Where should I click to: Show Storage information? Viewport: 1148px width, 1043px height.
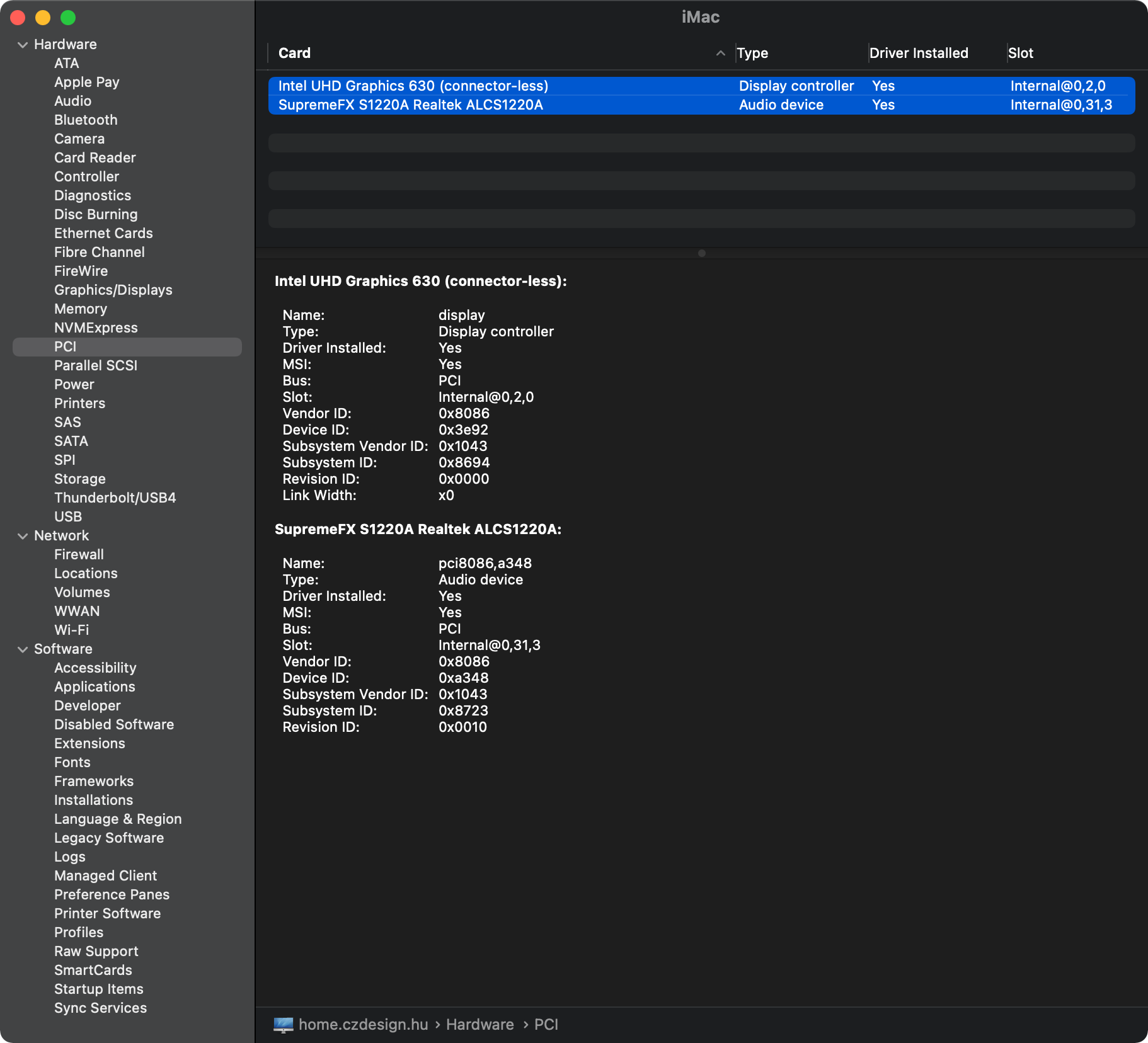point(80,479)
